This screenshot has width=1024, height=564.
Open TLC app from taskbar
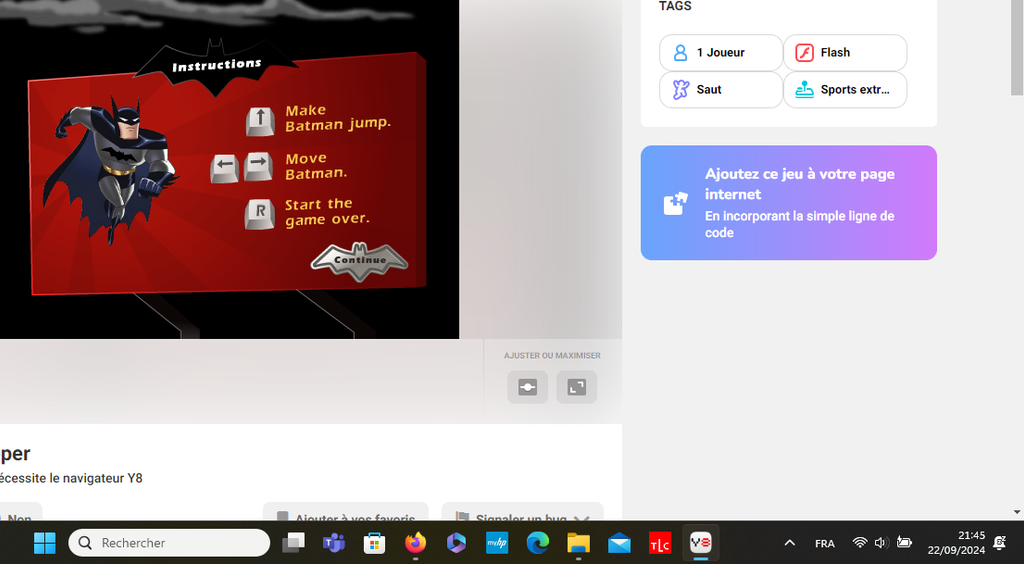coord(660,542)
